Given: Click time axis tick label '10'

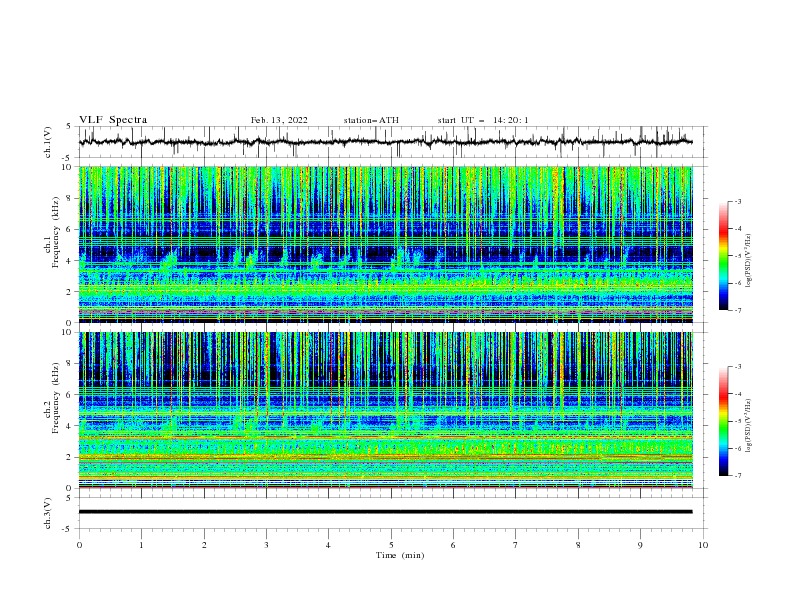Looking at the screenshot, I should (x=703, y=545).
